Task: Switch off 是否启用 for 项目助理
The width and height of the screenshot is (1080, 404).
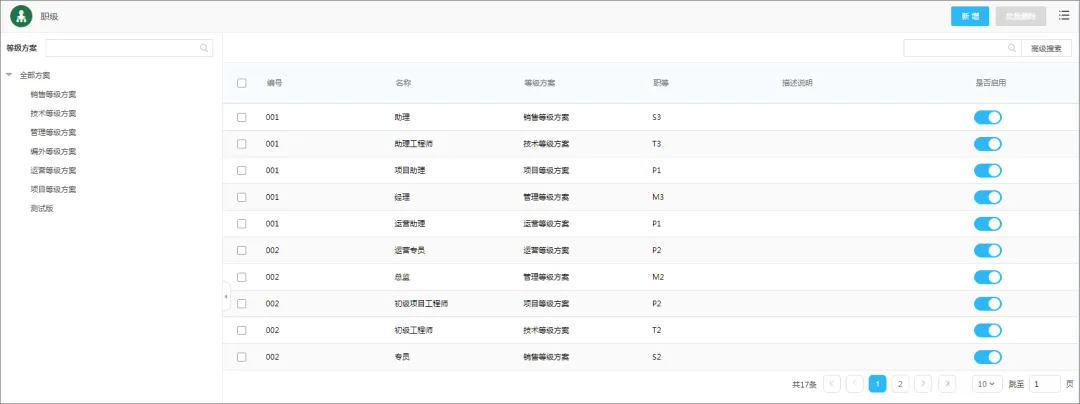Action: click(x=987, y=171)
